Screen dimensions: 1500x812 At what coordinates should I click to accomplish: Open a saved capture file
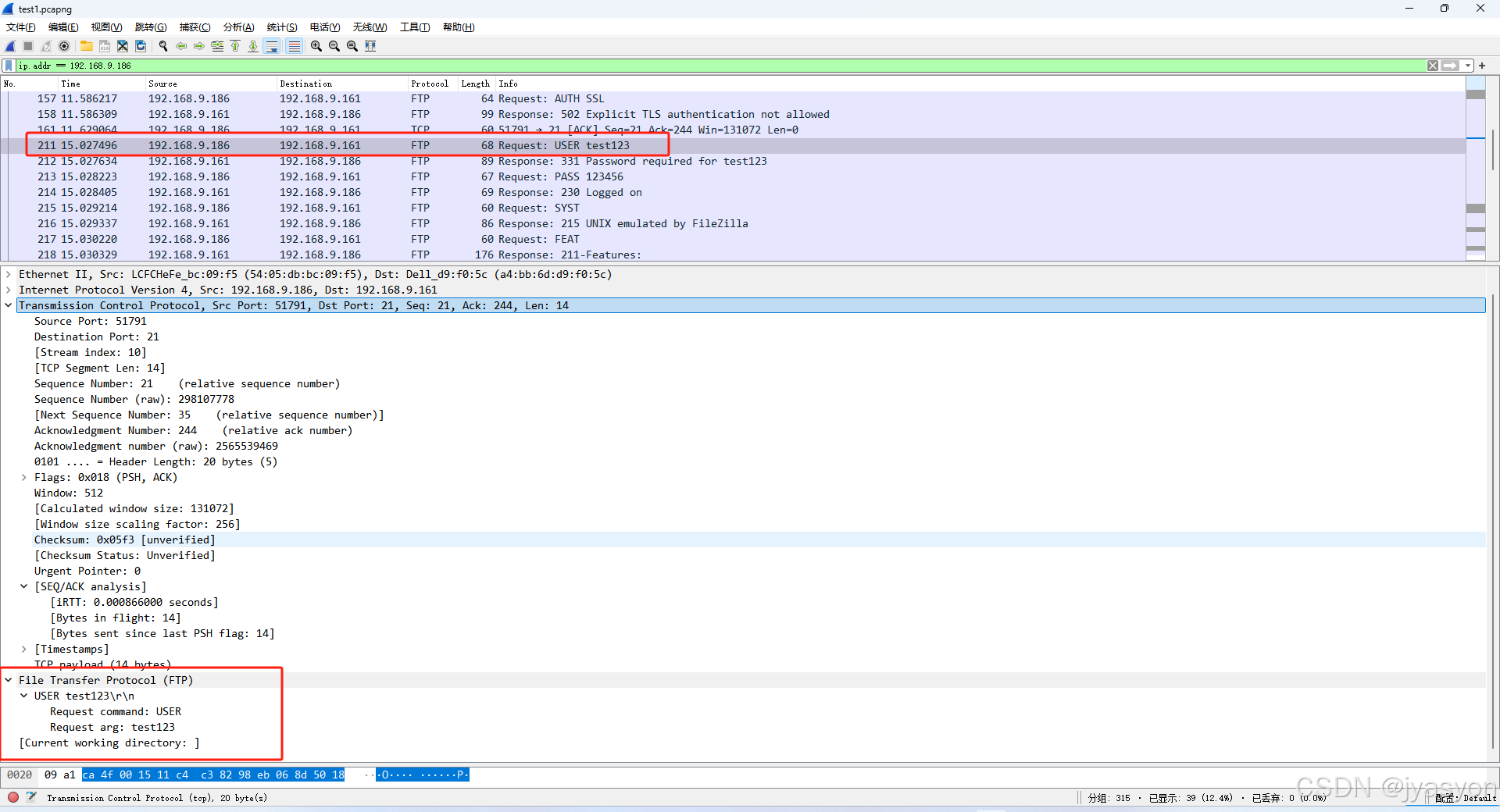[86, 46]
